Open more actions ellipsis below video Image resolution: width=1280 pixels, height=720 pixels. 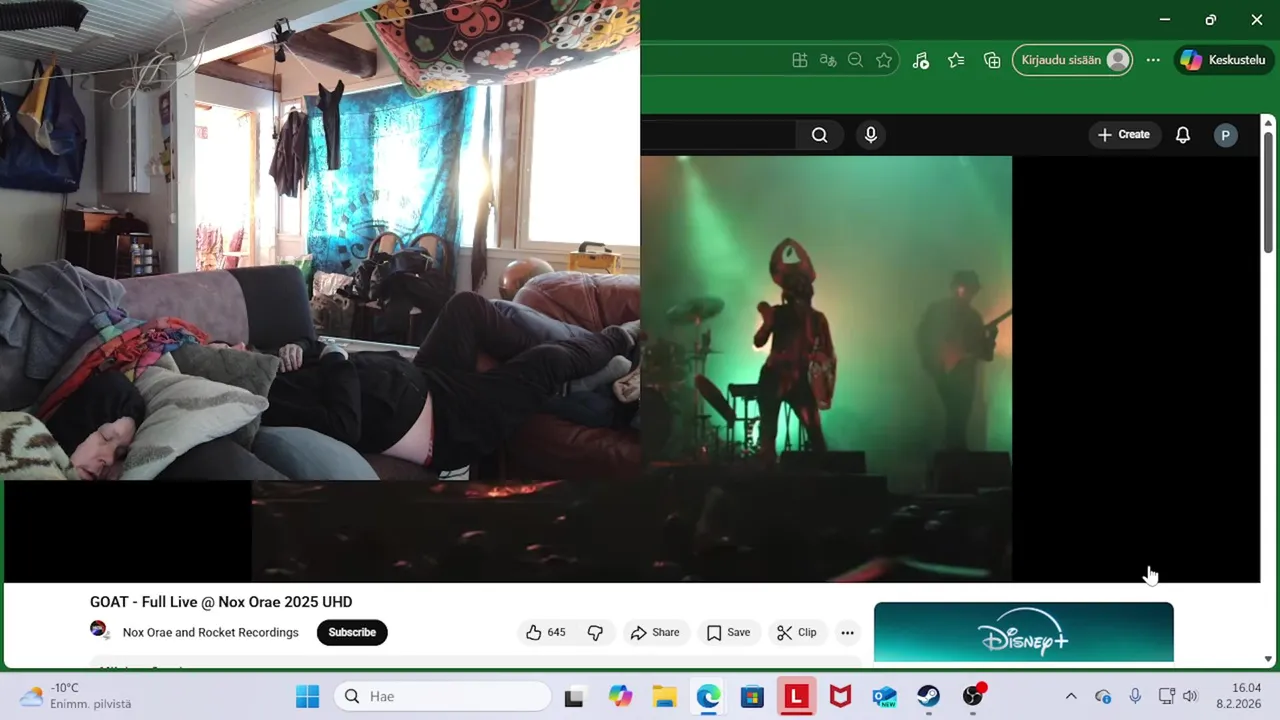(847, 632)
